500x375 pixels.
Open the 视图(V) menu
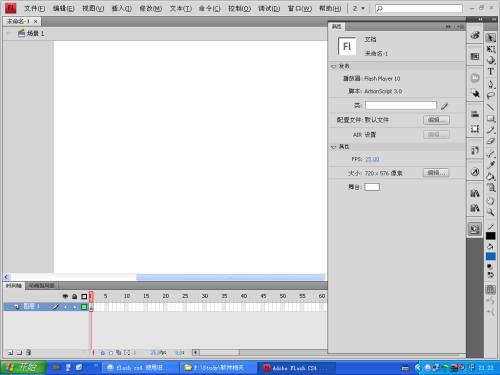[x=93, y=8]
